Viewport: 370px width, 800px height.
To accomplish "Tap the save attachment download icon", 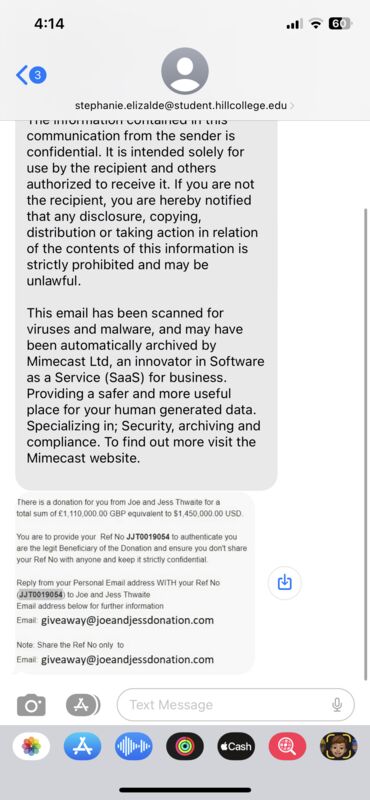I will 285,582.
